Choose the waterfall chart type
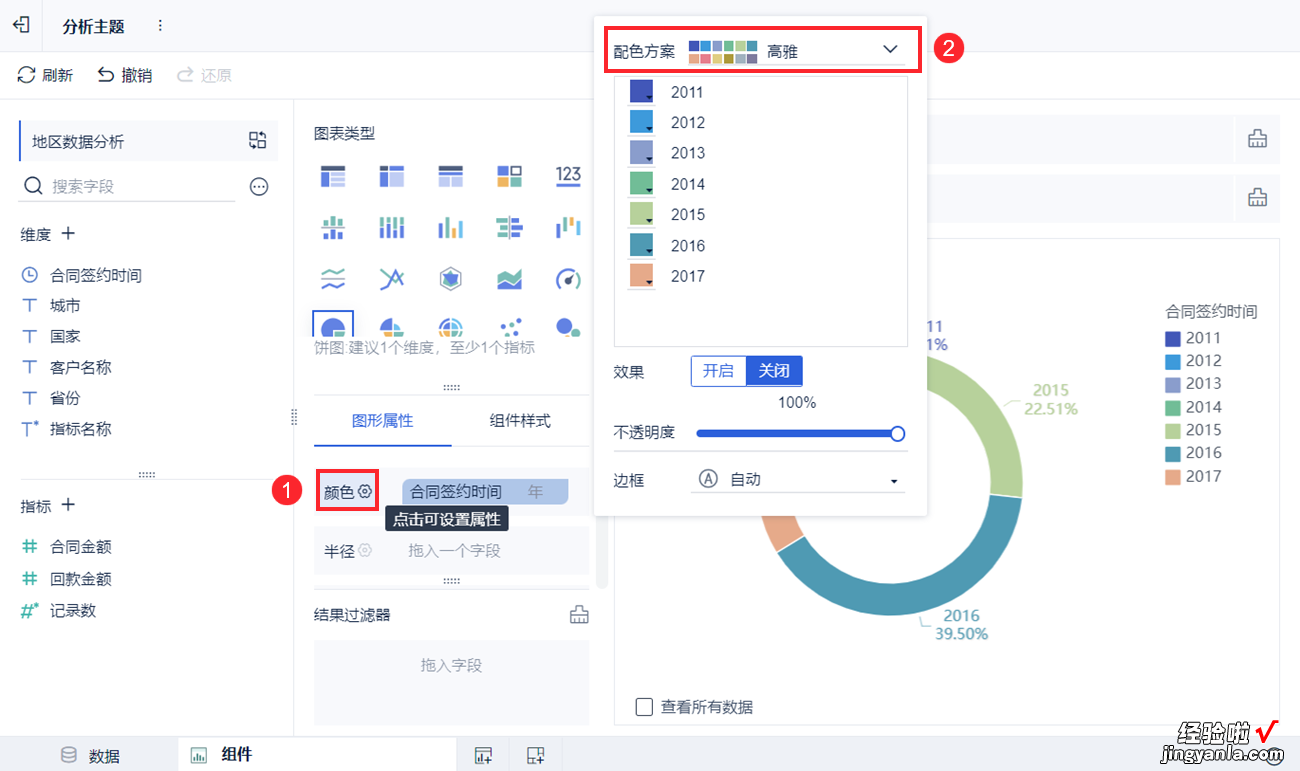The image size is (1300, 771). (x=568, y=228)
